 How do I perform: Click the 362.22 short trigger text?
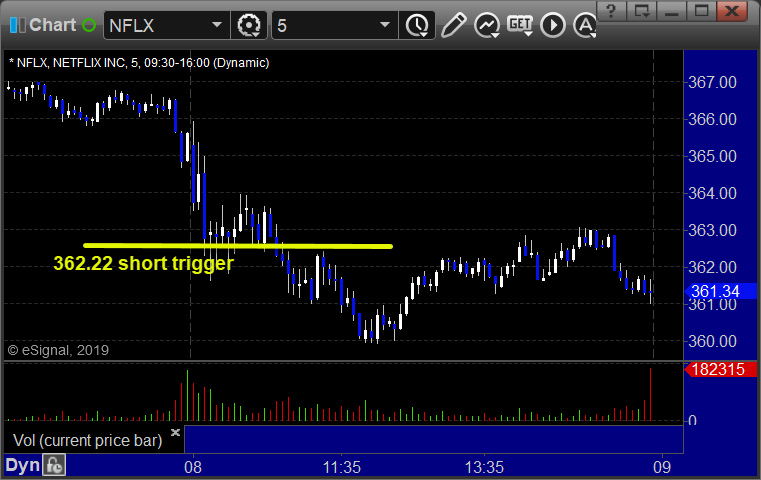pos(144,263)
